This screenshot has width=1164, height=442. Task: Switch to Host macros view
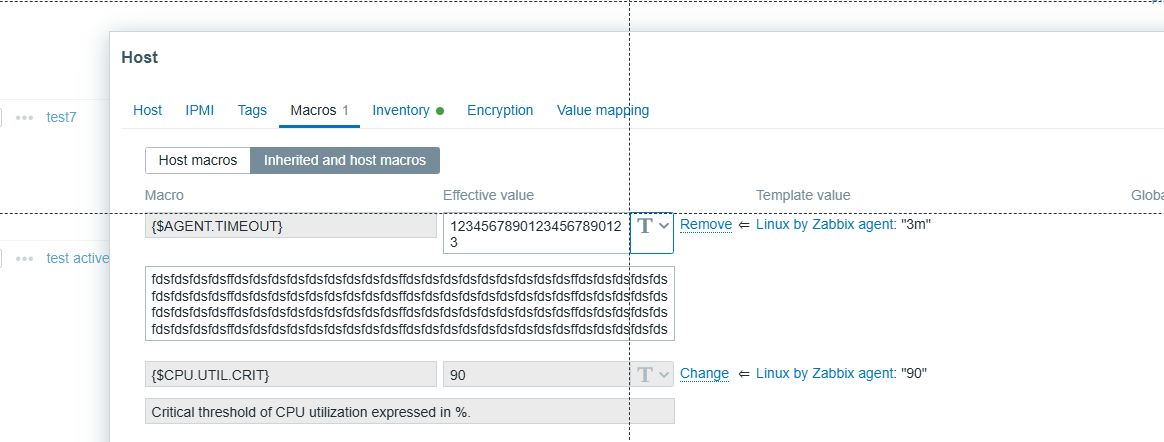[x=197, y=160]
